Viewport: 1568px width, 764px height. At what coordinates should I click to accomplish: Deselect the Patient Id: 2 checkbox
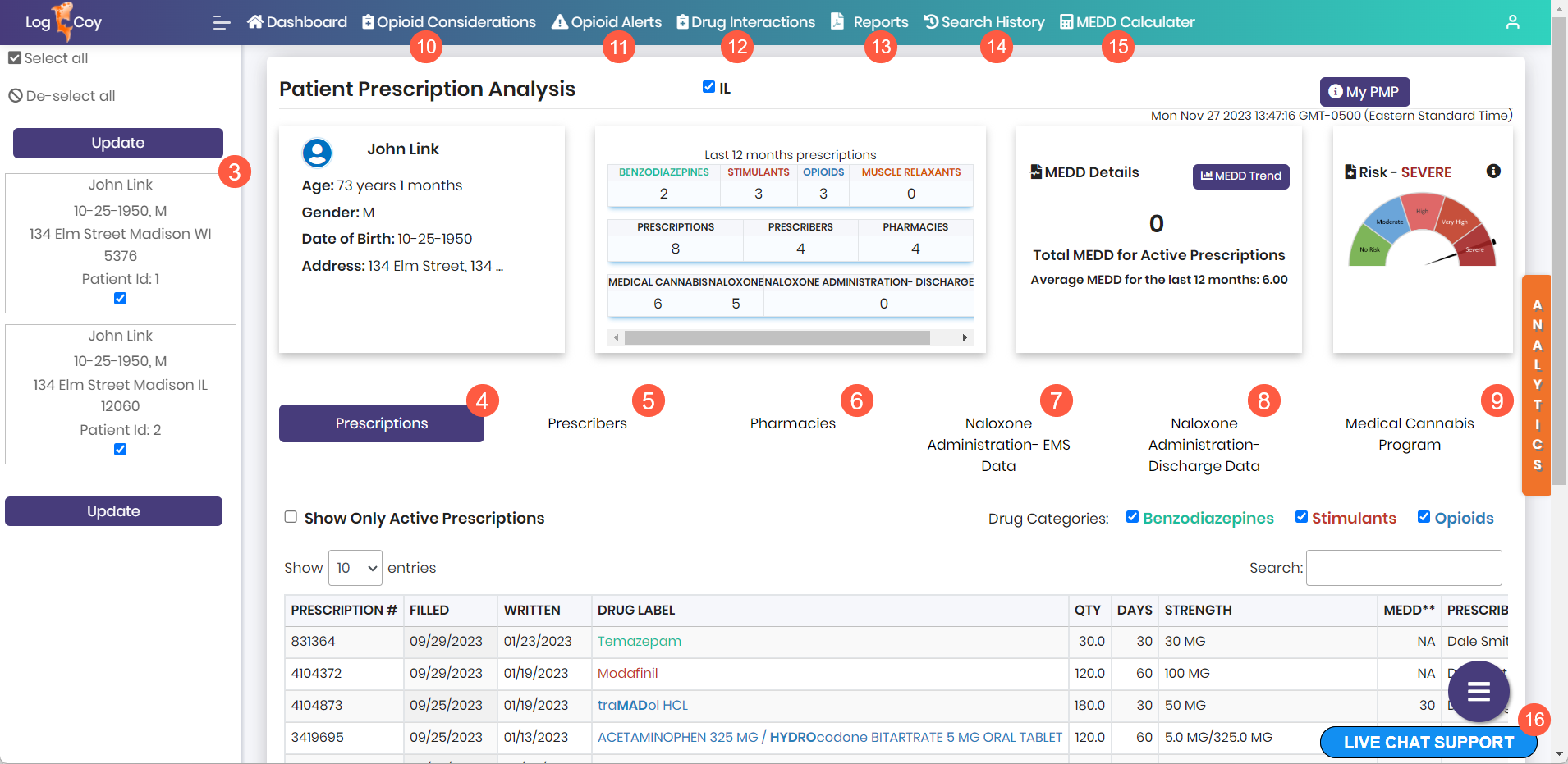121,449
